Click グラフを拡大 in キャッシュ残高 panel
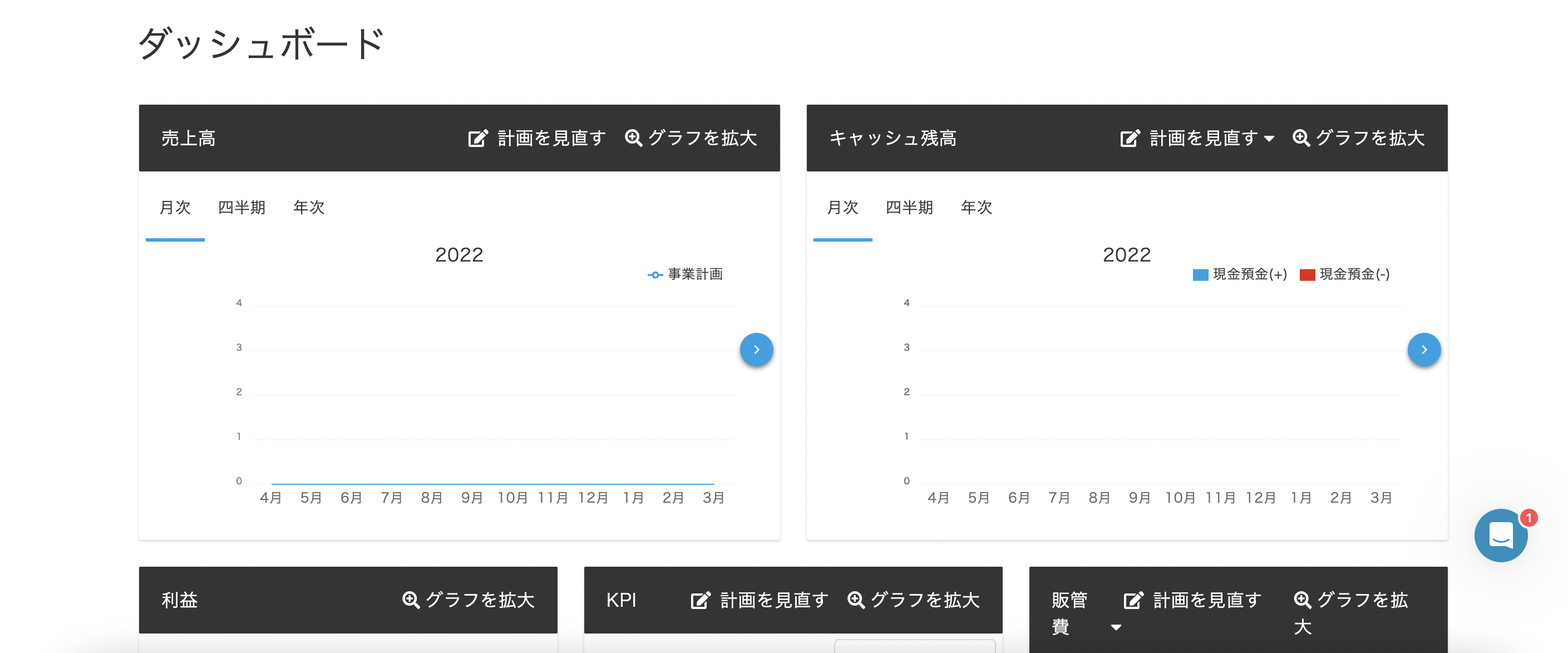Image resolution: width=1568 pixels, height=653 pixels. (x=1359, y=138)
